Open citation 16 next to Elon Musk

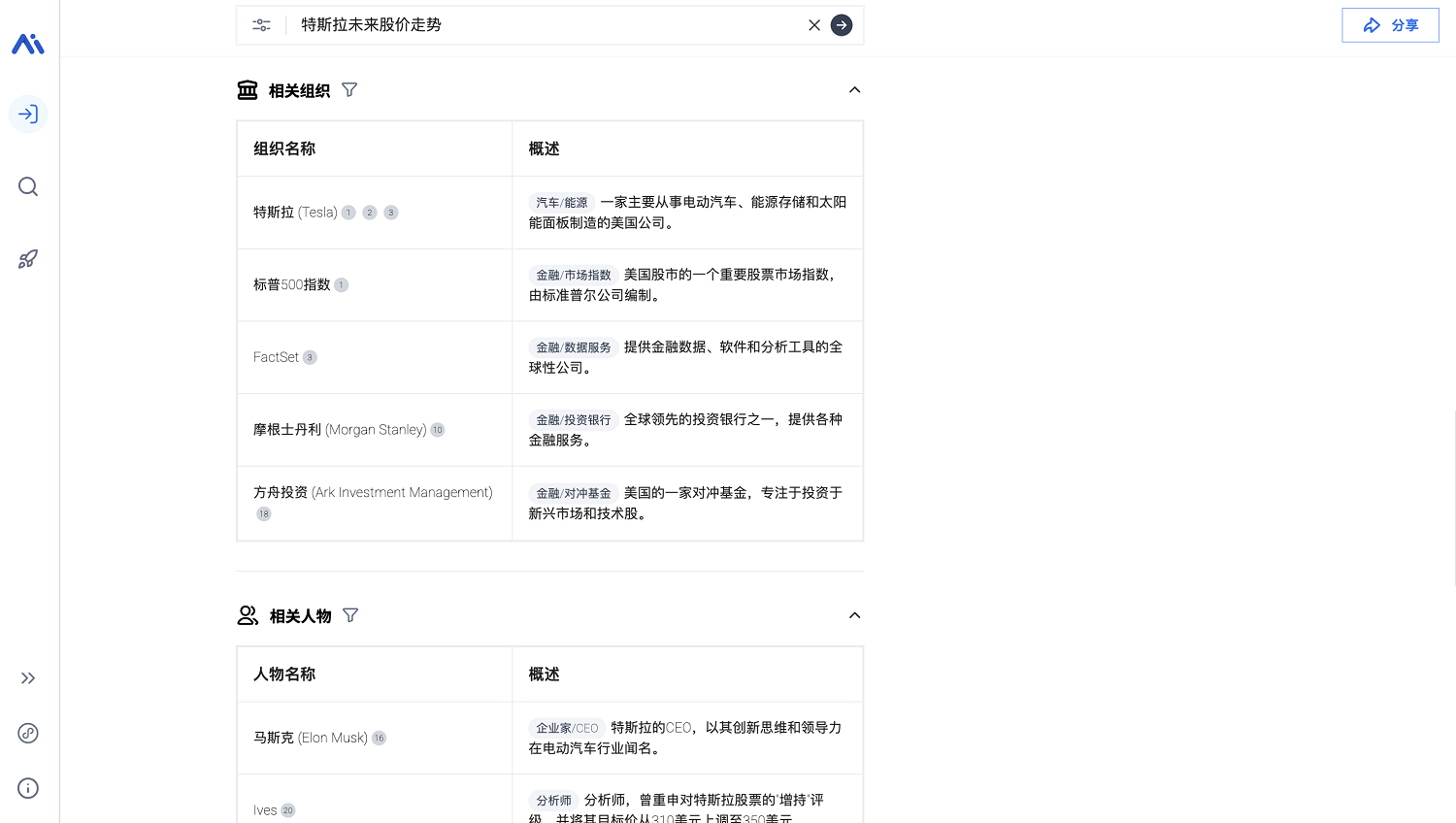tap(380, 738)
